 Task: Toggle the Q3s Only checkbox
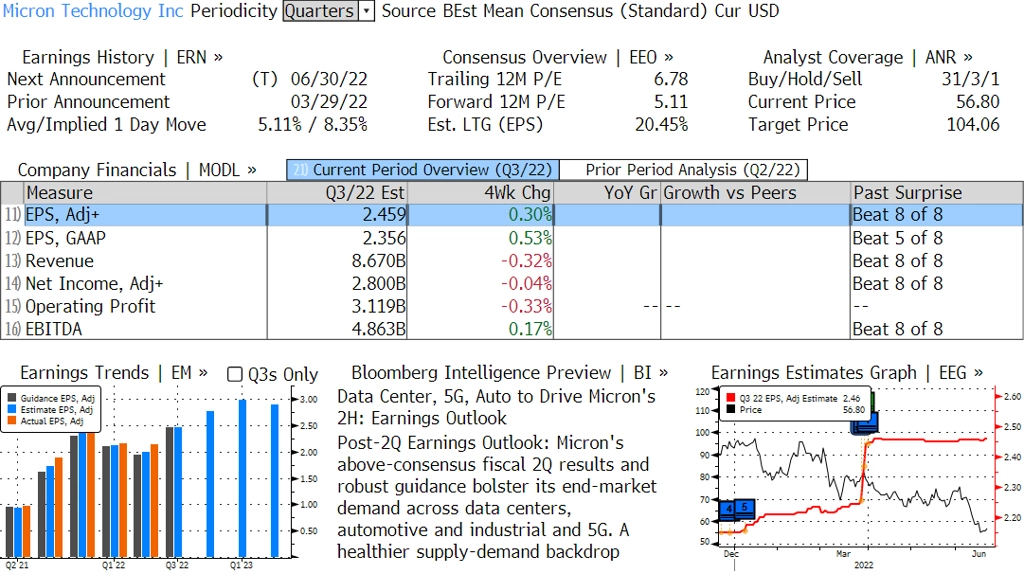(234, 374)
